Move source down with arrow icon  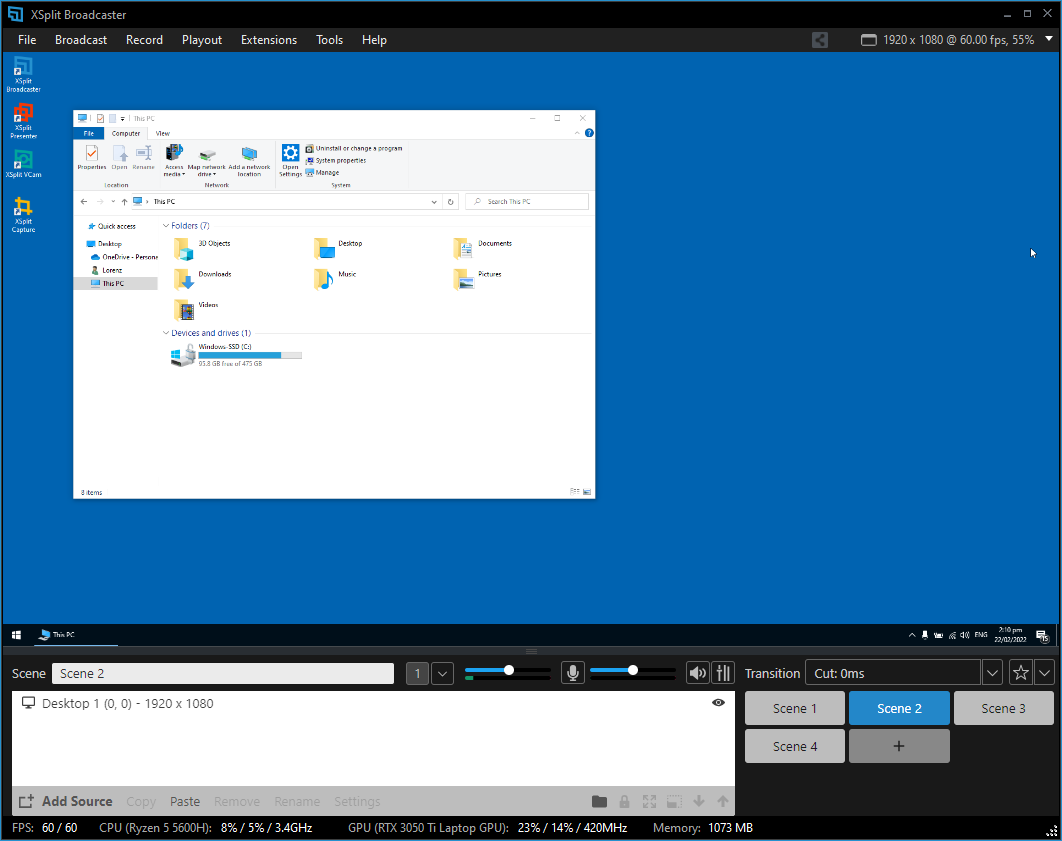(x=699, y=802)
